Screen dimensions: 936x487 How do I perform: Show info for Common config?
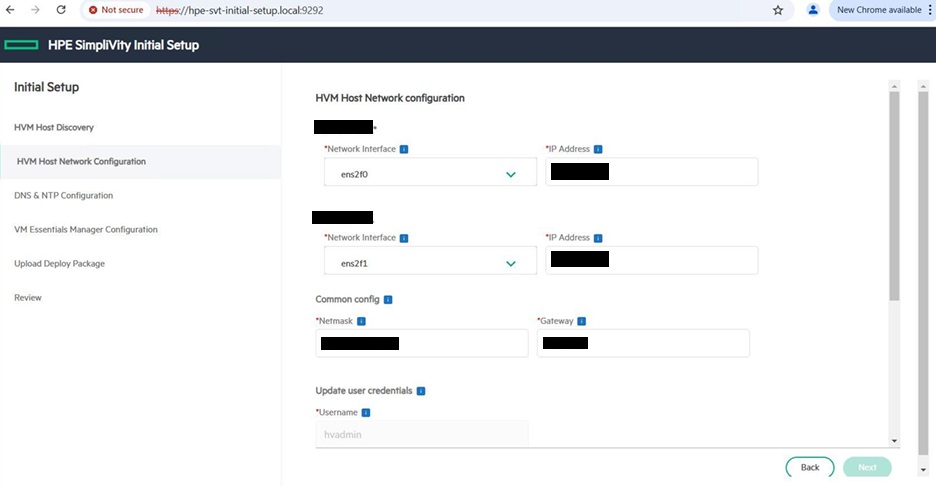[388, 300]
